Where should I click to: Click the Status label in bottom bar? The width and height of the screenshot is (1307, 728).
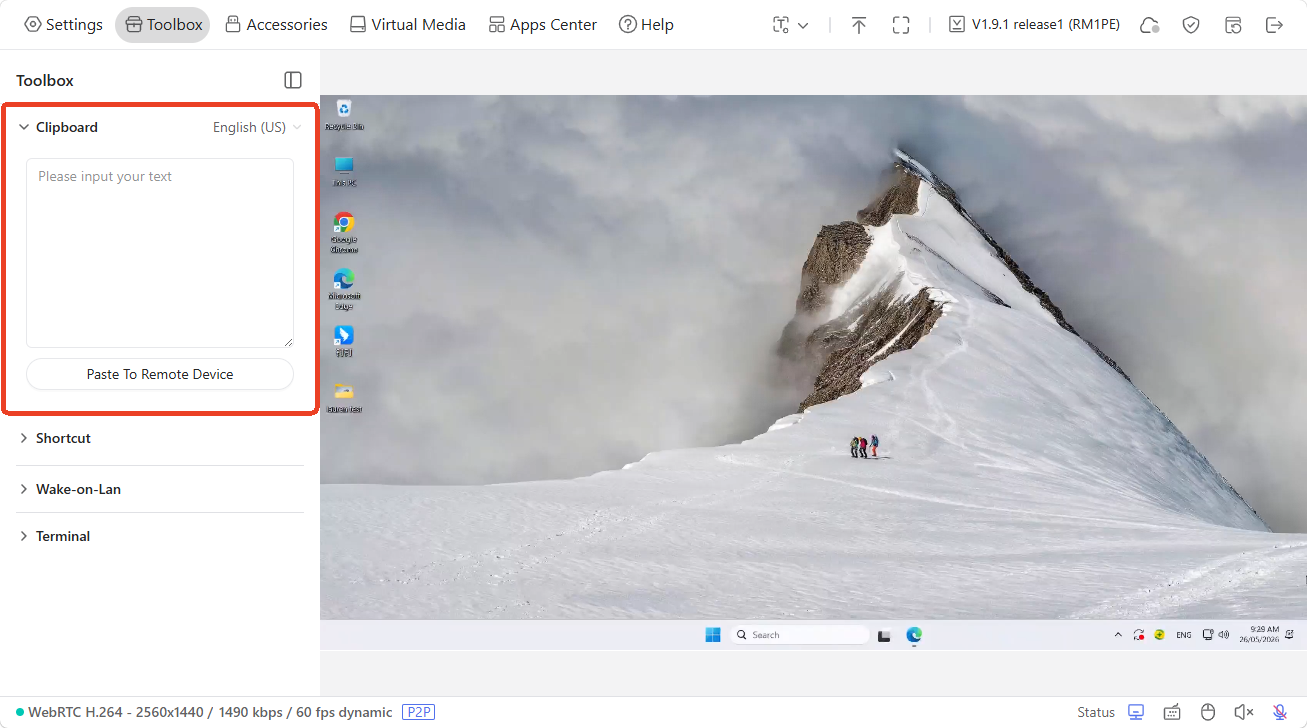point(1096,712)
